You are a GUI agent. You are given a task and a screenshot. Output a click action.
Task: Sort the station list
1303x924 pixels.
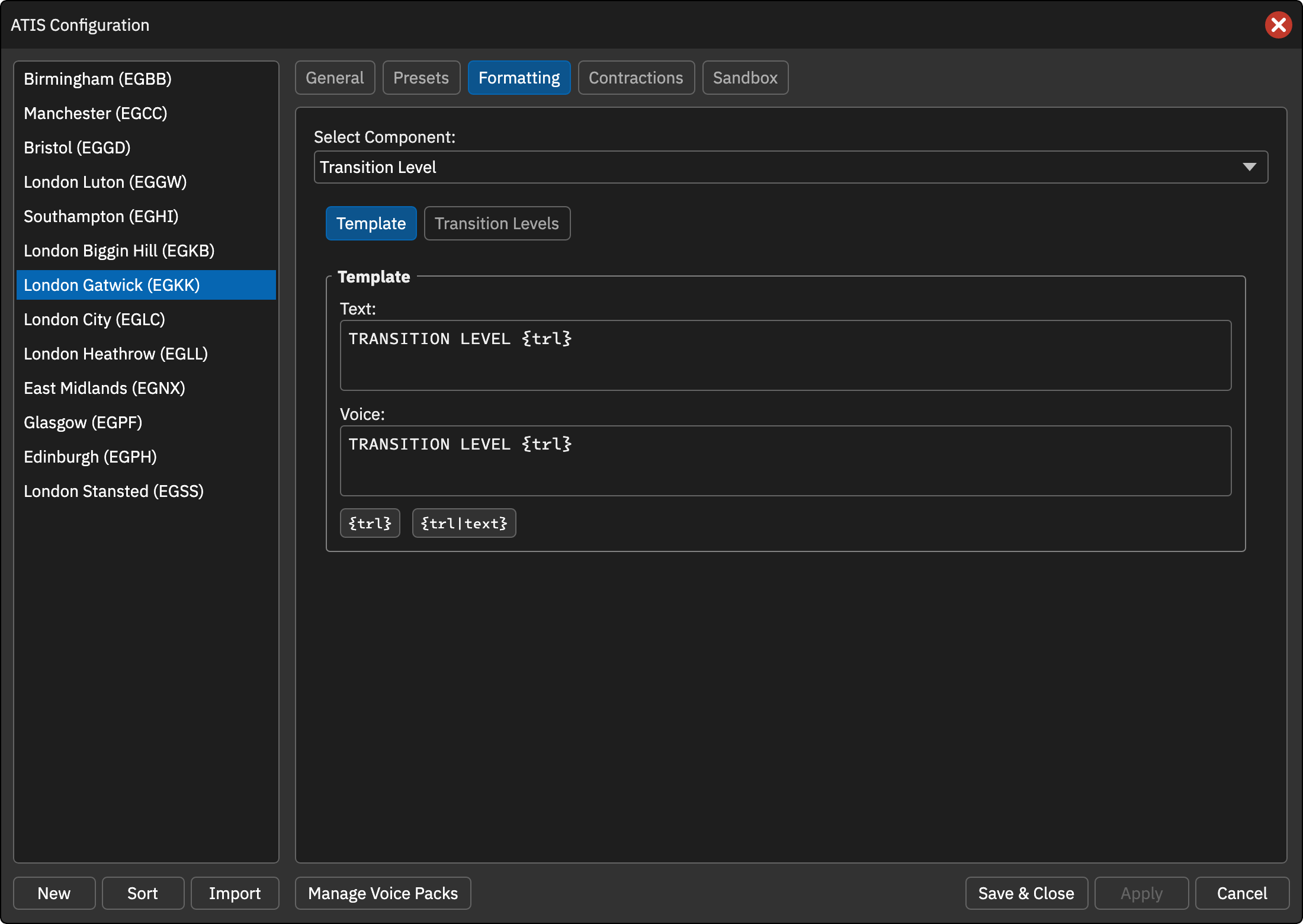point(143,893)
